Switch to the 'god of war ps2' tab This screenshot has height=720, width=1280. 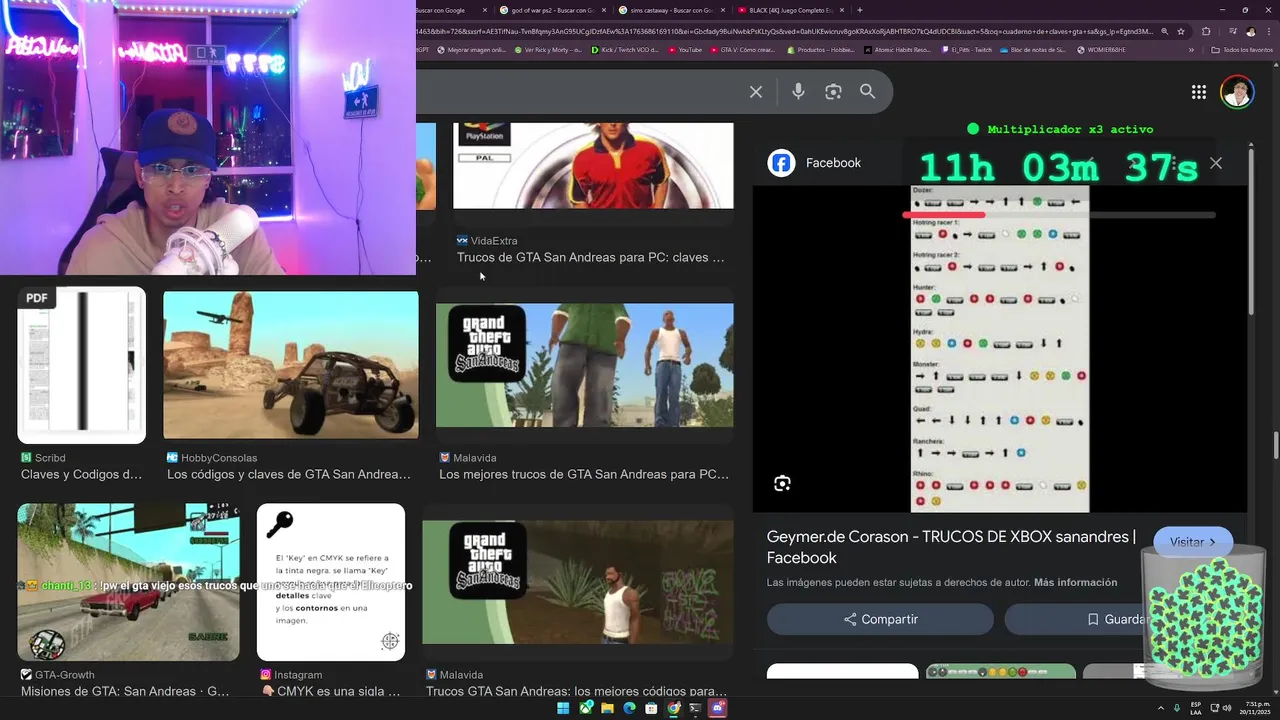[552, 10]
